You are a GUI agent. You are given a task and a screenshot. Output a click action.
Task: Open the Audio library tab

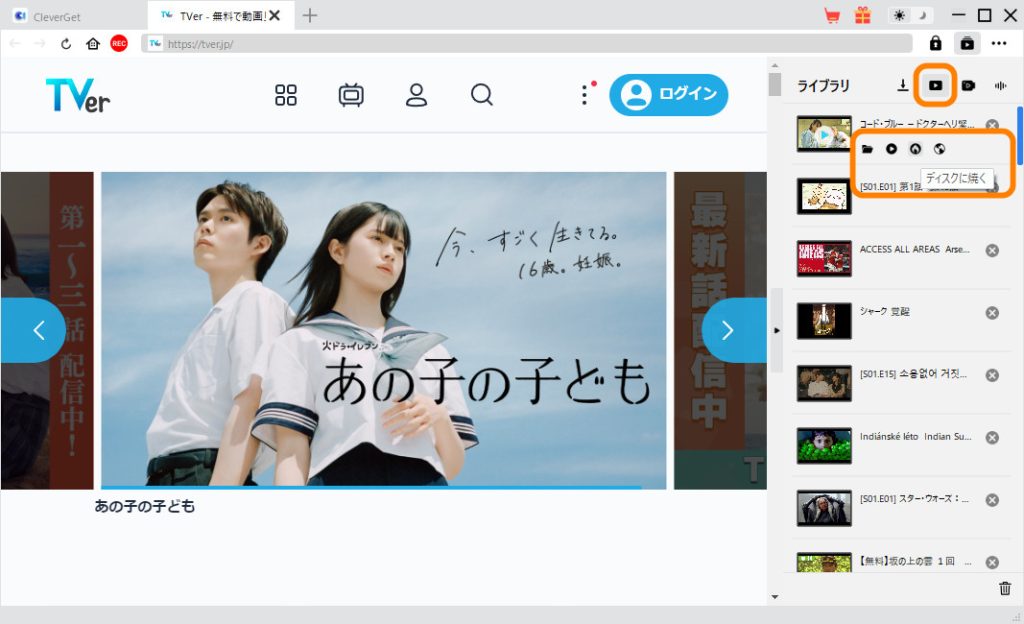coord(999,85)
